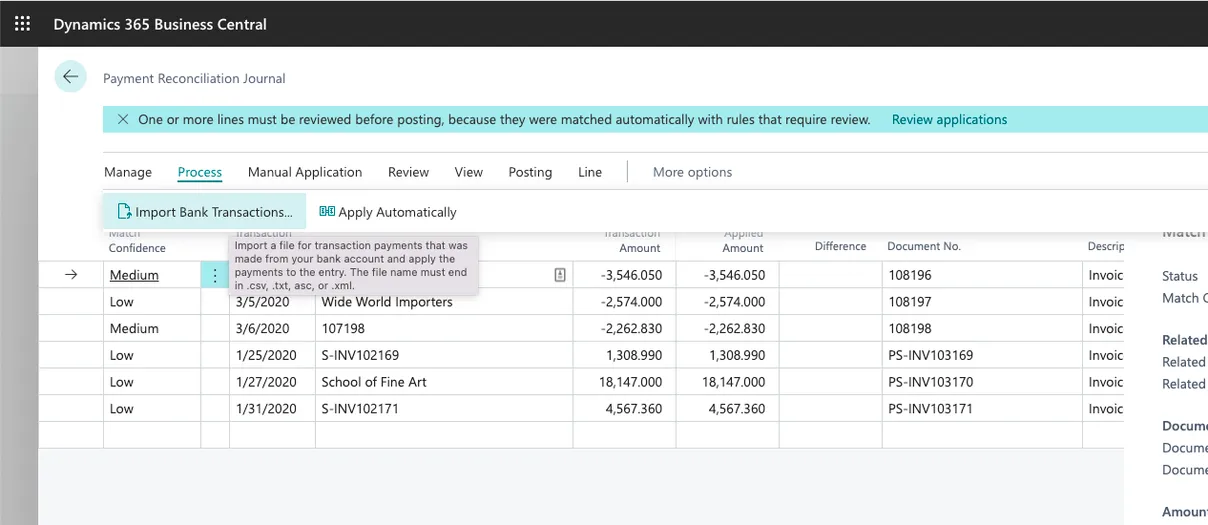The image size is (1208, 525).
Task: Click the 107198 description cell
Action: pos(444,328)
